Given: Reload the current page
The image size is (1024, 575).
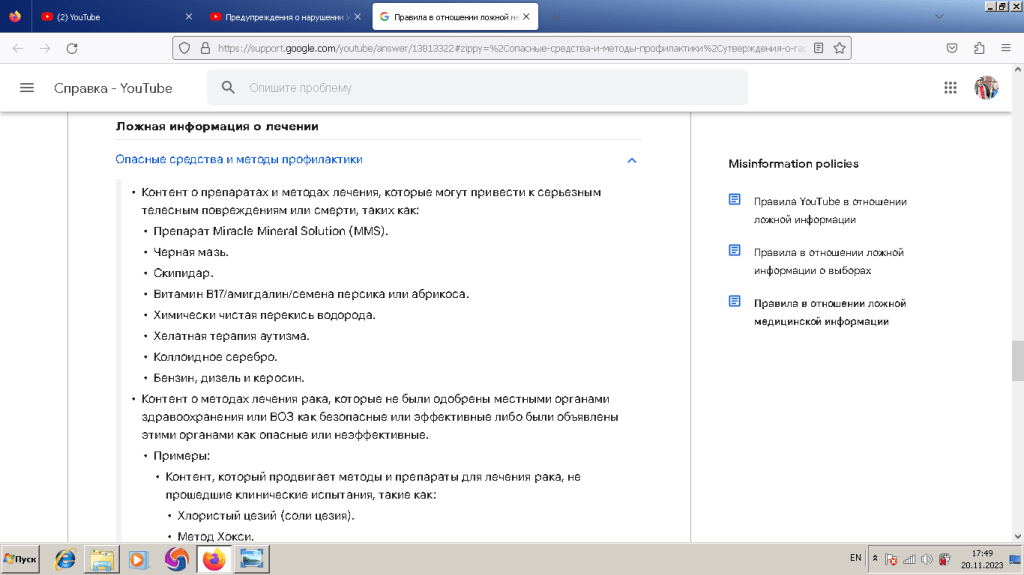Looking at the screenshot, I should click(72, 48).
